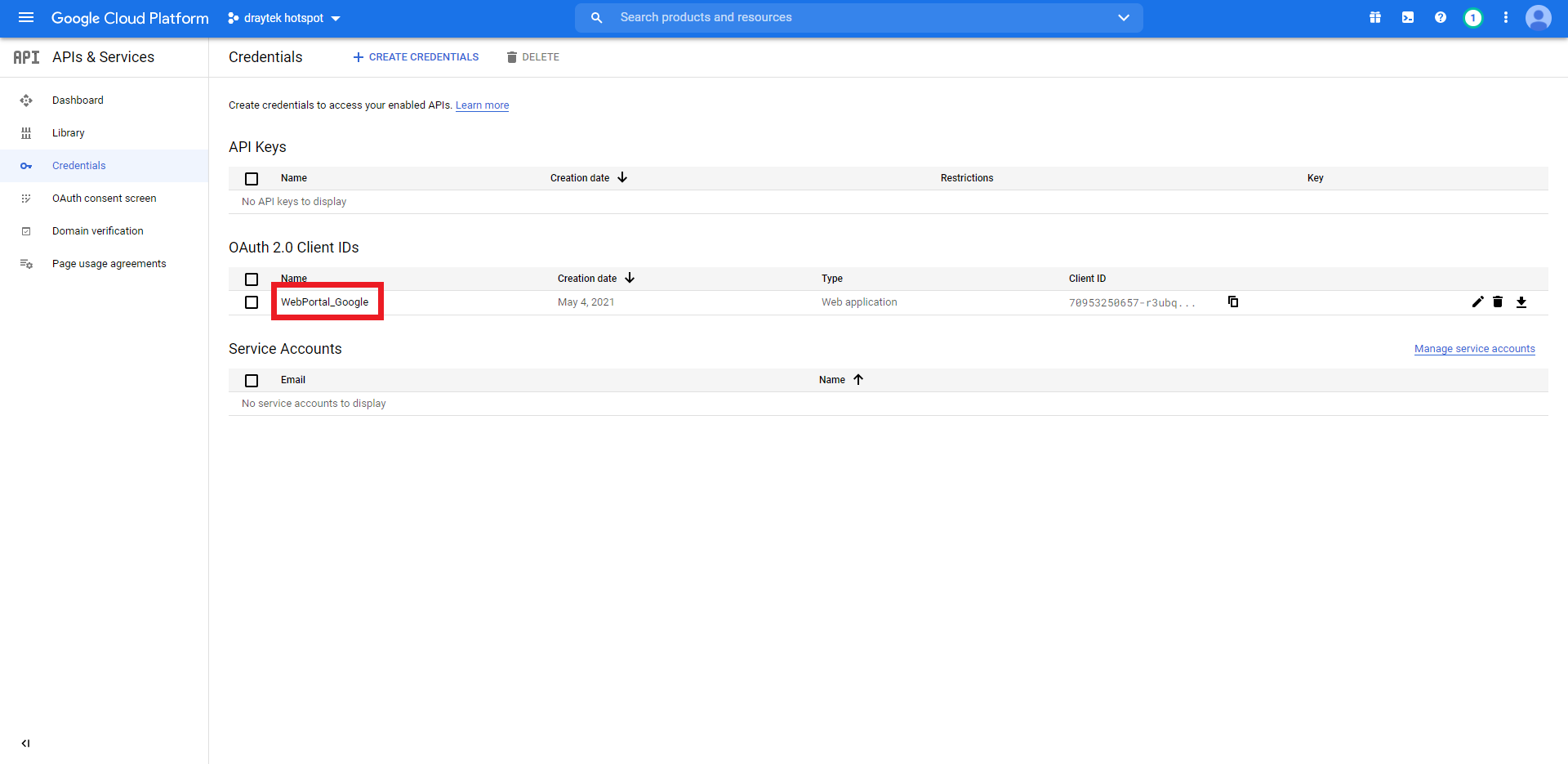Open the WebPortal_Google client entry

(x=325, y=302)
